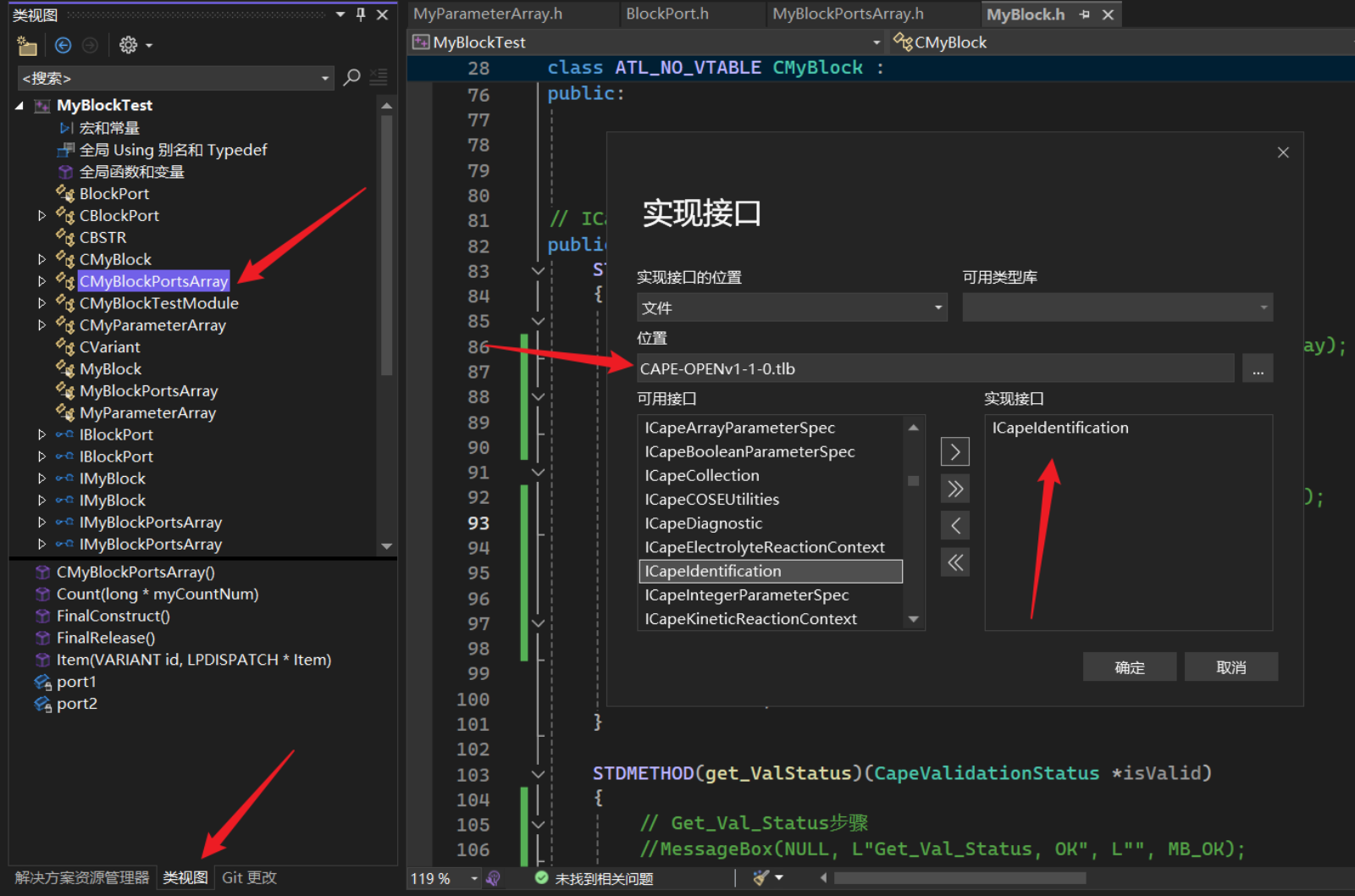Image resolution: width=1355 pixels, height=896 pixels.
Task: Click the navigate forward arrow in Class View
Action: (x=90, y=46)
